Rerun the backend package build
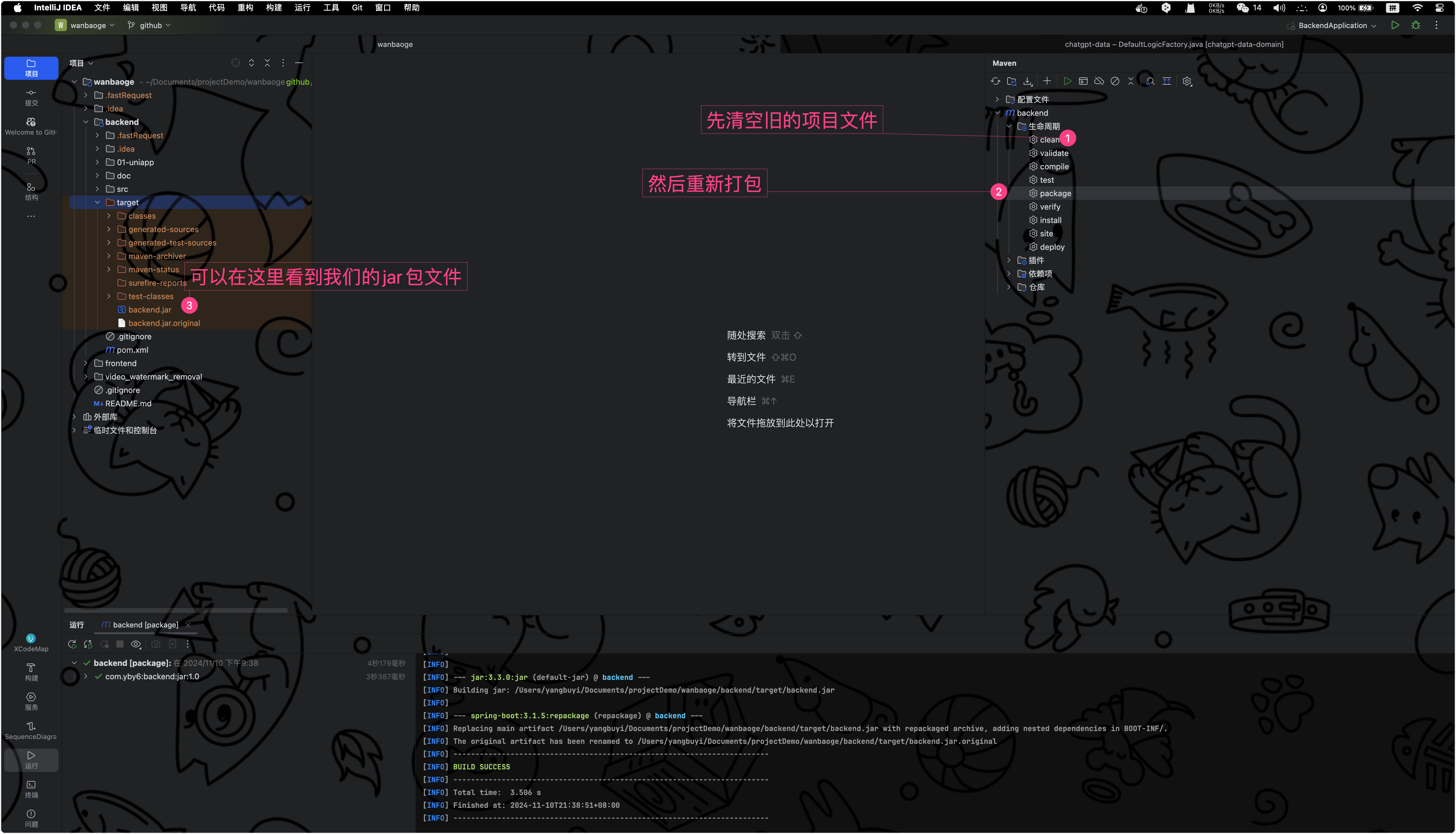Screen dimensions: 1456x834 72,645
